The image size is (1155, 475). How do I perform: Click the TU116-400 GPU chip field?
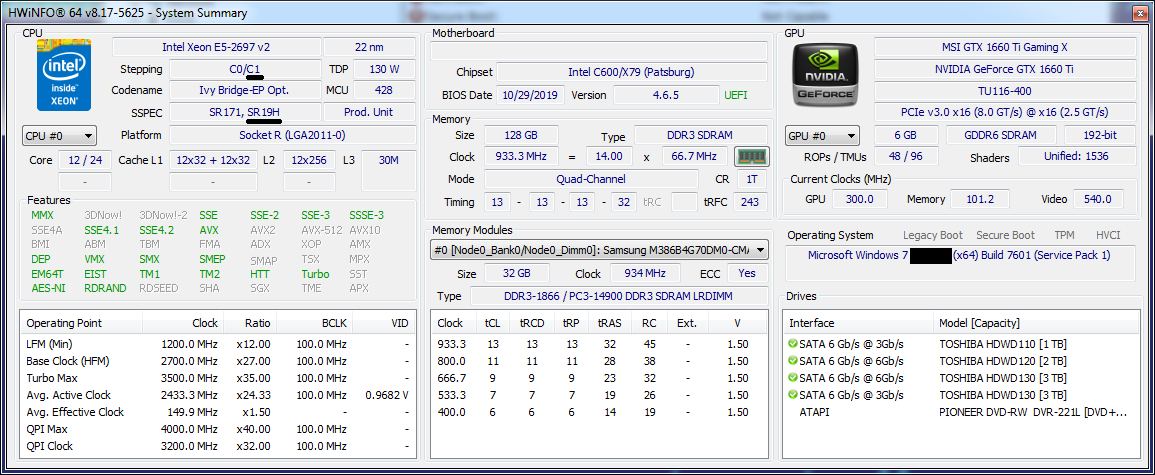(1005, 91)
